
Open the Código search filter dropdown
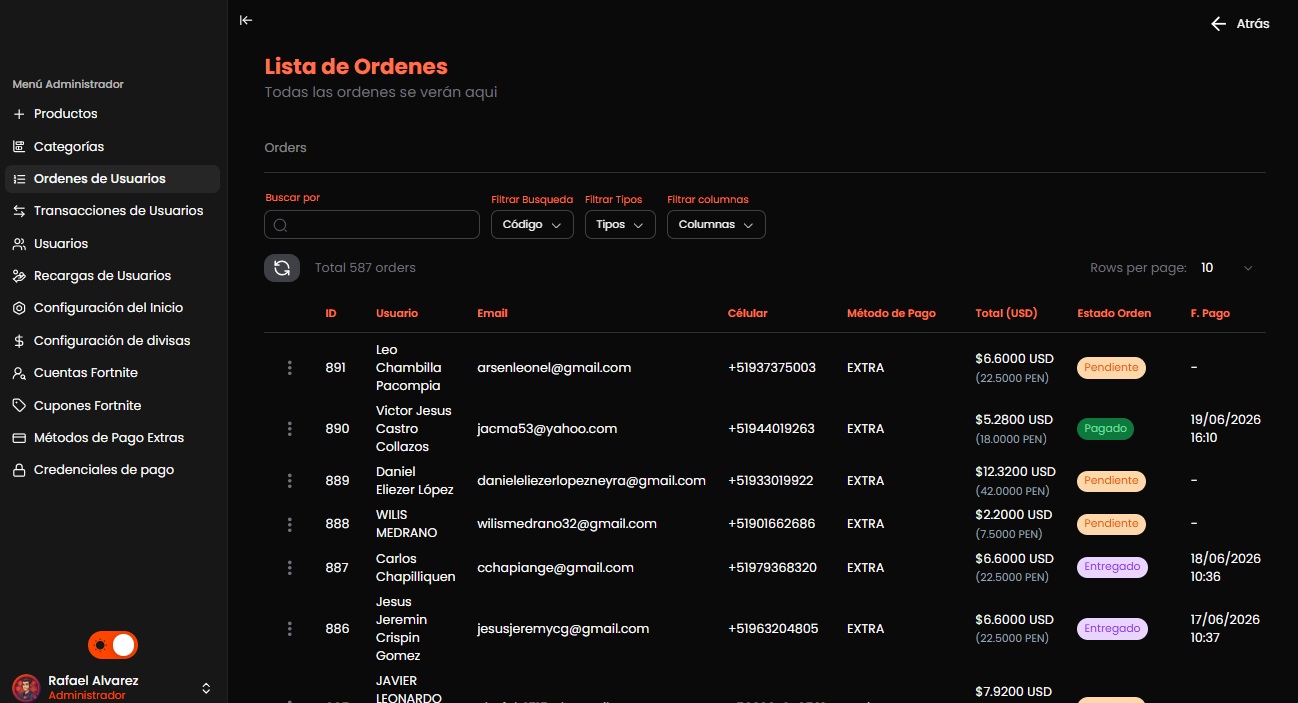coord(532,225)
